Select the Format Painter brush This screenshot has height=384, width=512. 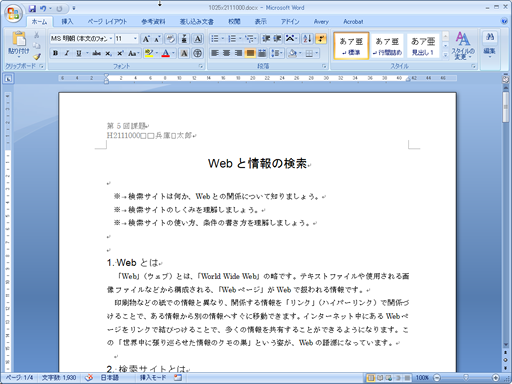point(37,56)
